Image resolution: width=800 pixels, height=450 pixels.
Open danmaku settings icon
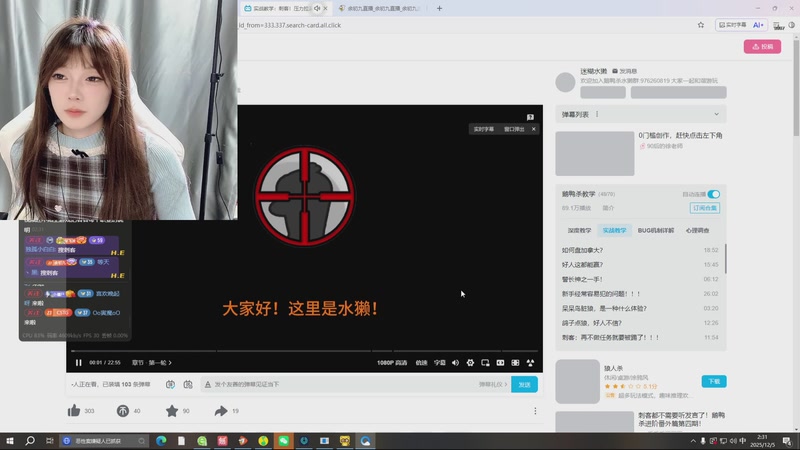point(188,384)
